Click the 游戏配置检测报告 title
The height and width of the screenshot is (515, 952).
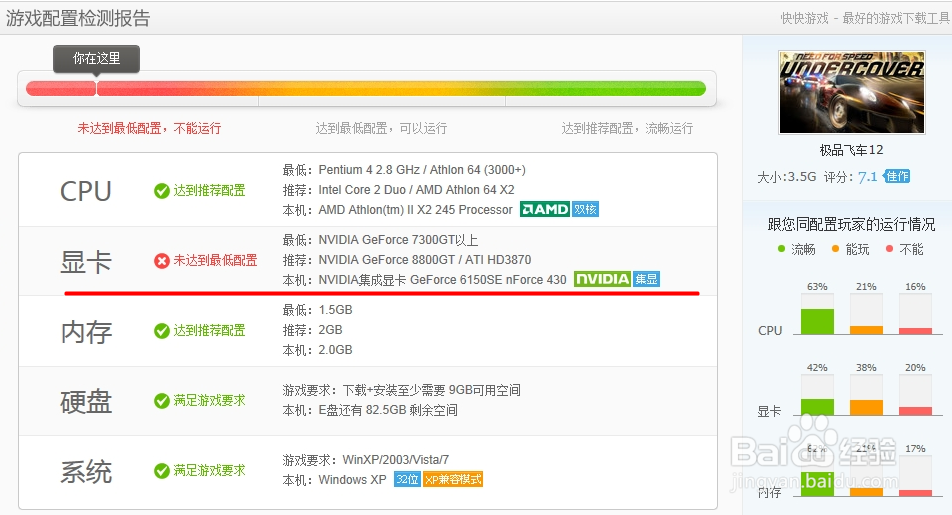(78, 18)
